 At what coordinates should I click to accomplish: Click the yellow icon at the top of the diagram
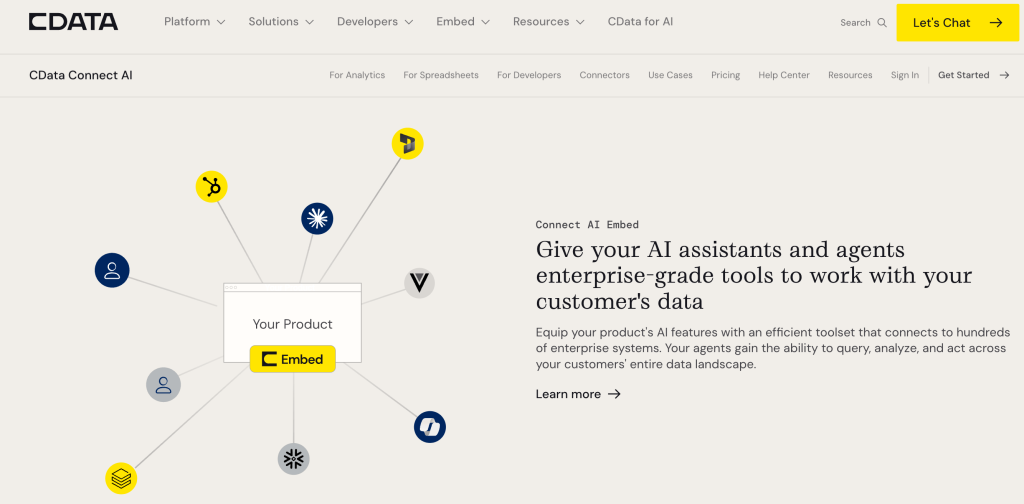(x=408, y=144)
